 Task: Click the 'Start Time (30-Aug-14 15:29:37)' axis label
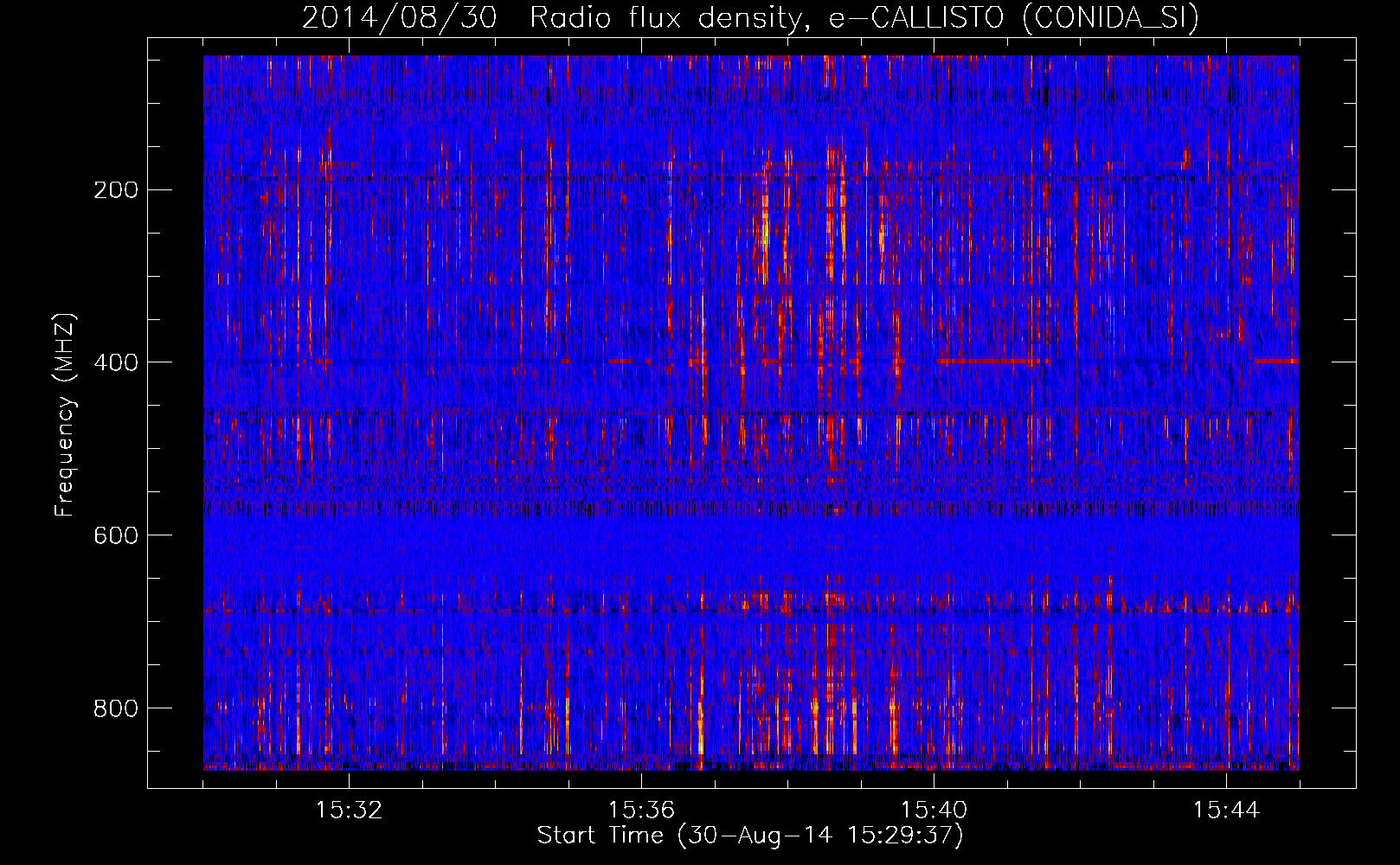tap(750, 836)
